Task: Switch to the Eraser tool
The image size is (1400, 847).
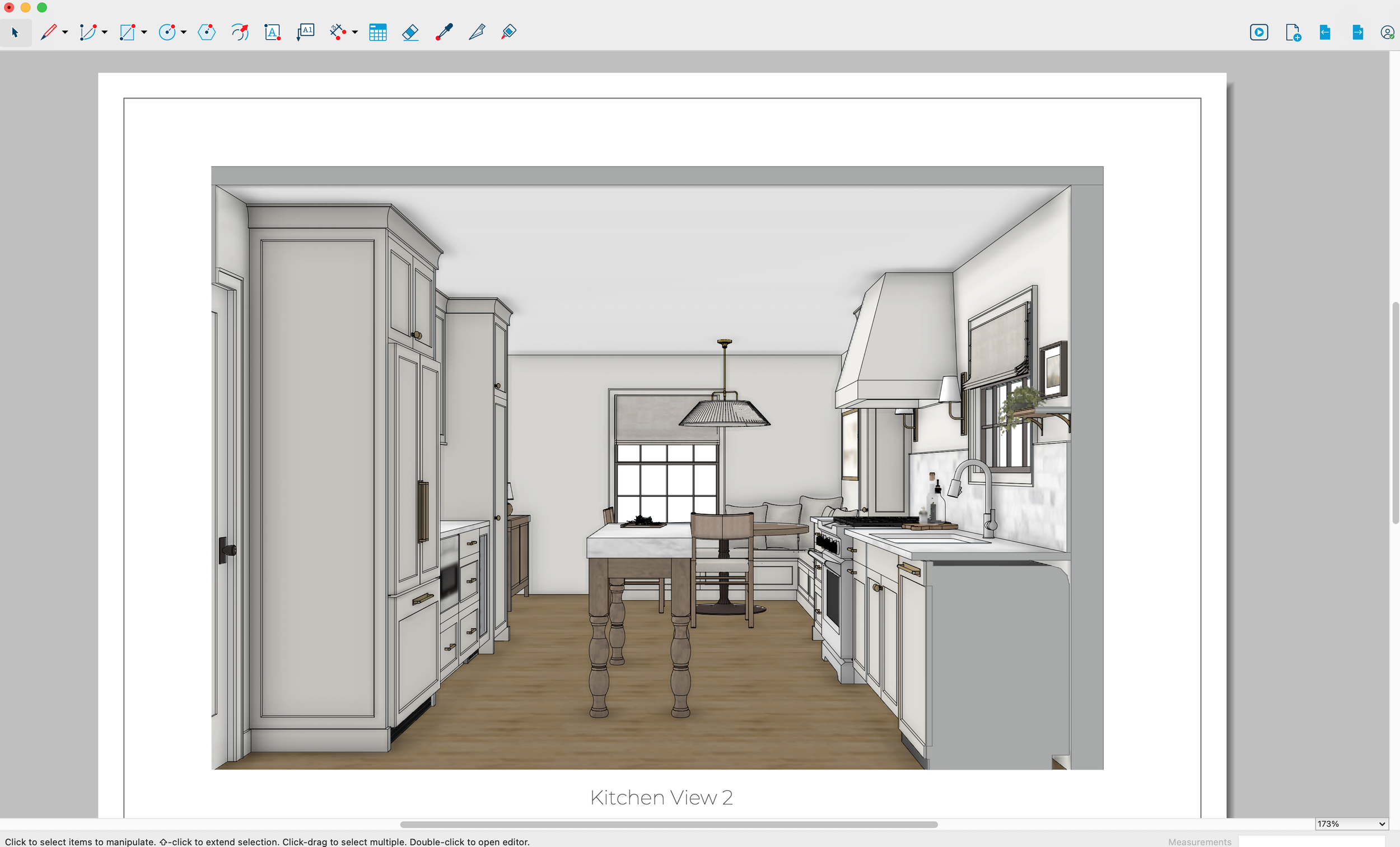Action: click(410, 32)
